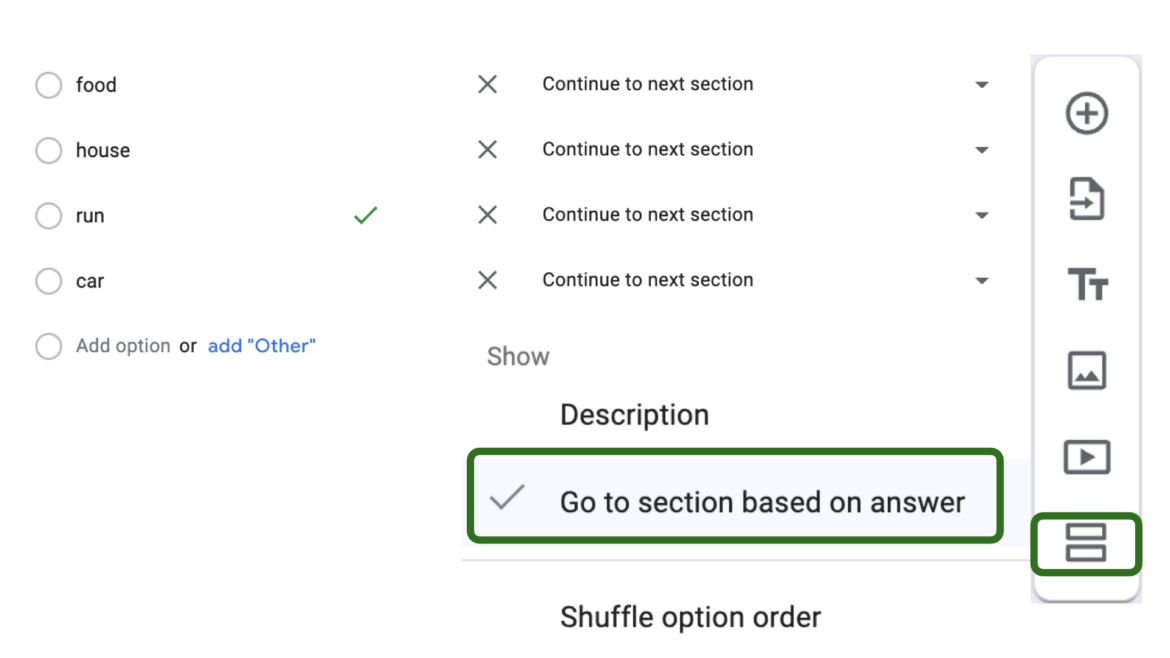Open the section dropdown next to car
Image resolution: width=1170 pixels, height=658 pixels.
coord(981,280)
